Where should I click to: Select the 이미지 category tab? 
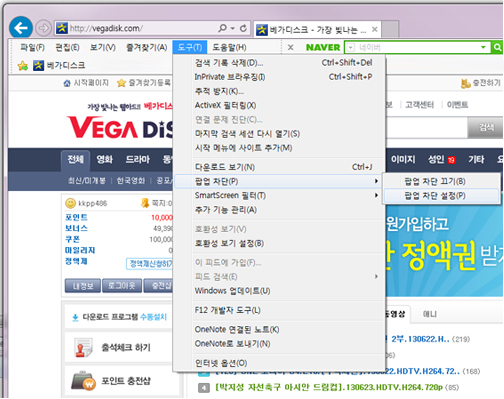[403, 160]
